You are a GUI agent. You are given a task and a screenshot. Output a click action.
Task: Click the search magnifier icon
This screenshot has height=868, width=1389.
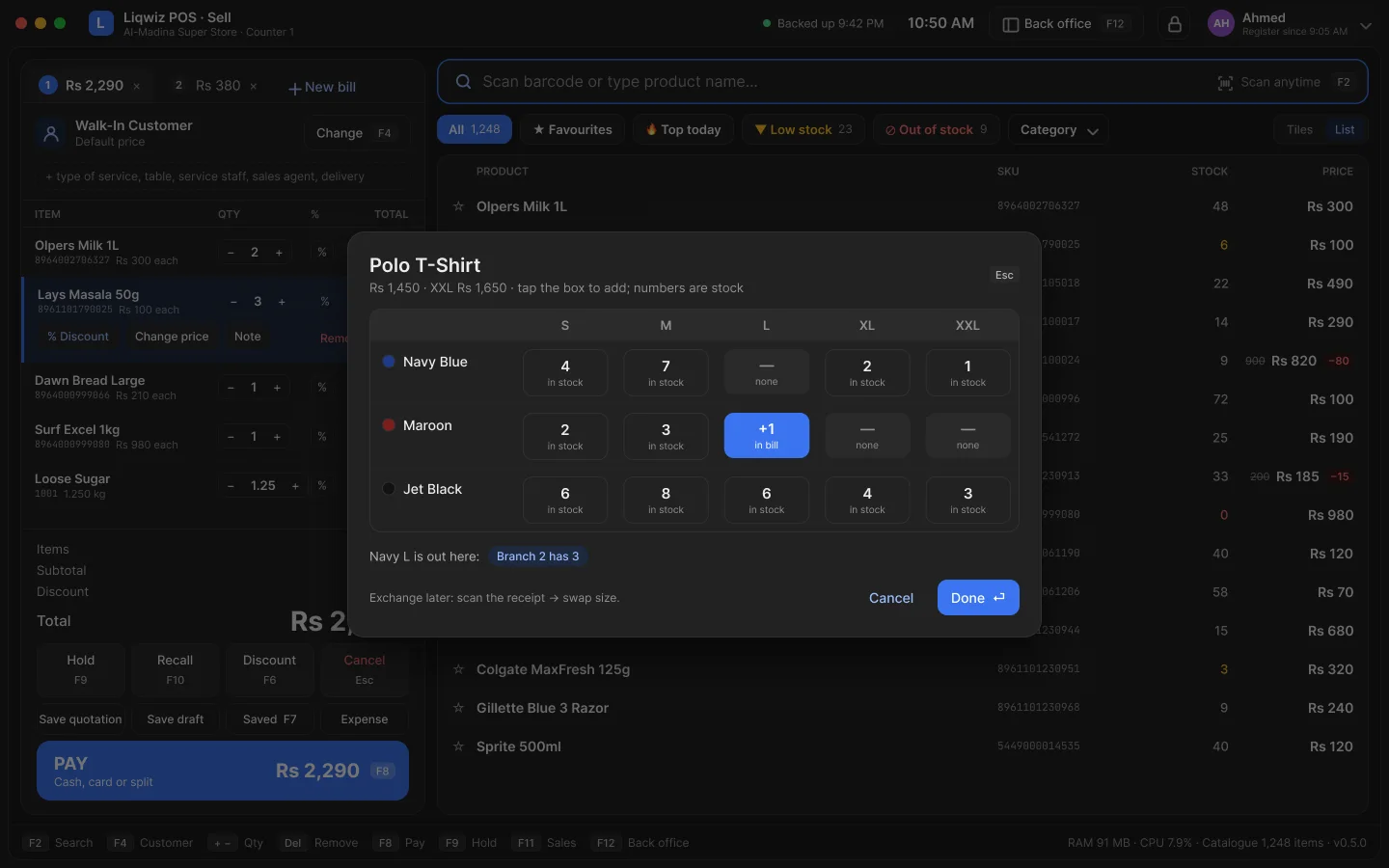tap(463, 82)
